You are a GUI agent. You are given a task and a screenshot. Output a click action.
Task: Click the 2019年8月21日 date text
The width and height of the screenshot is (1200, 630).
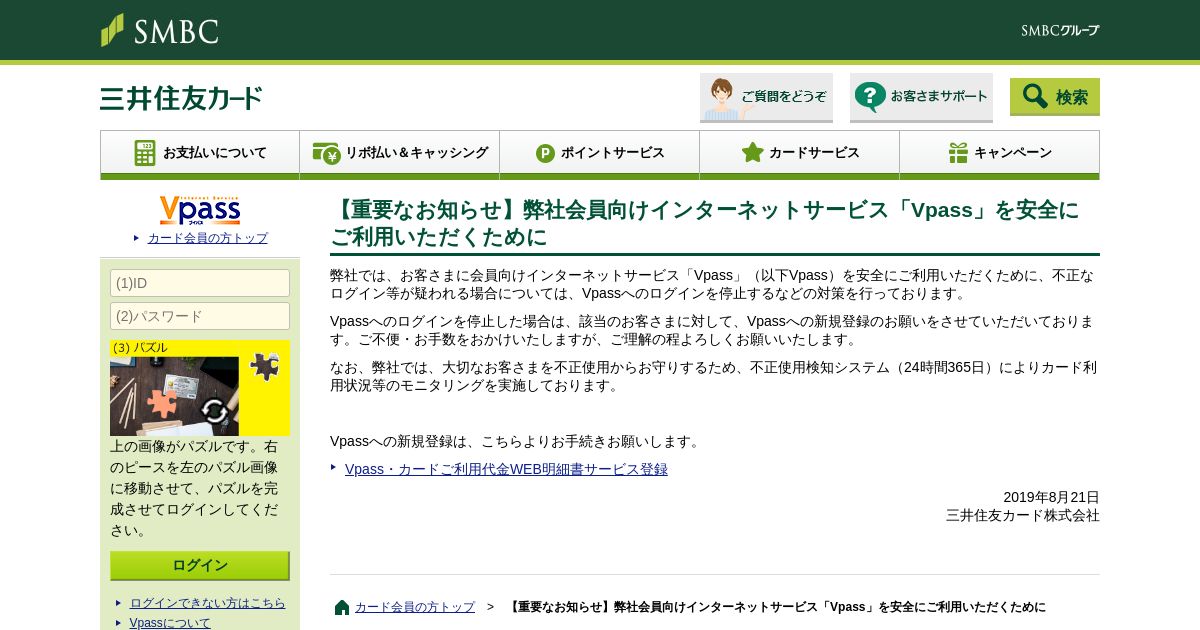[1051, 497]
